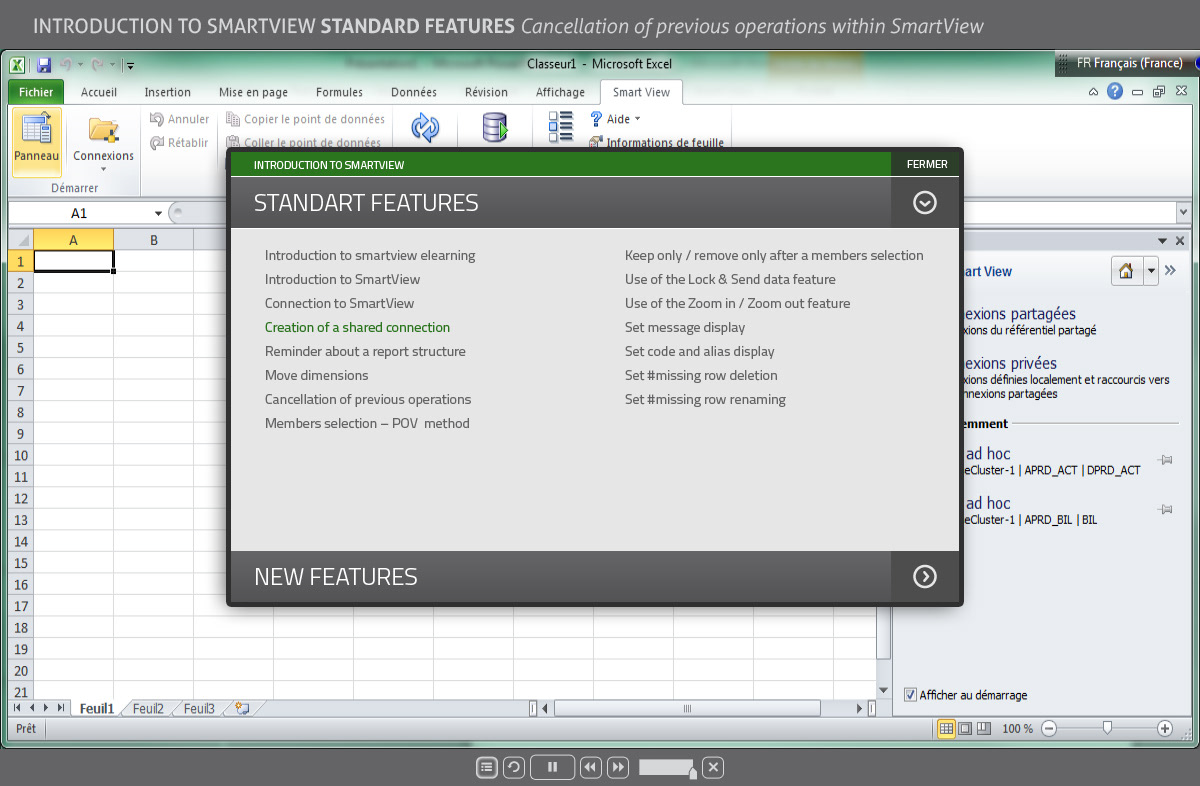Click the player rewind button
Image resolution: width=1200 pixels, height=786 pixels.
(x=591, y=767)
